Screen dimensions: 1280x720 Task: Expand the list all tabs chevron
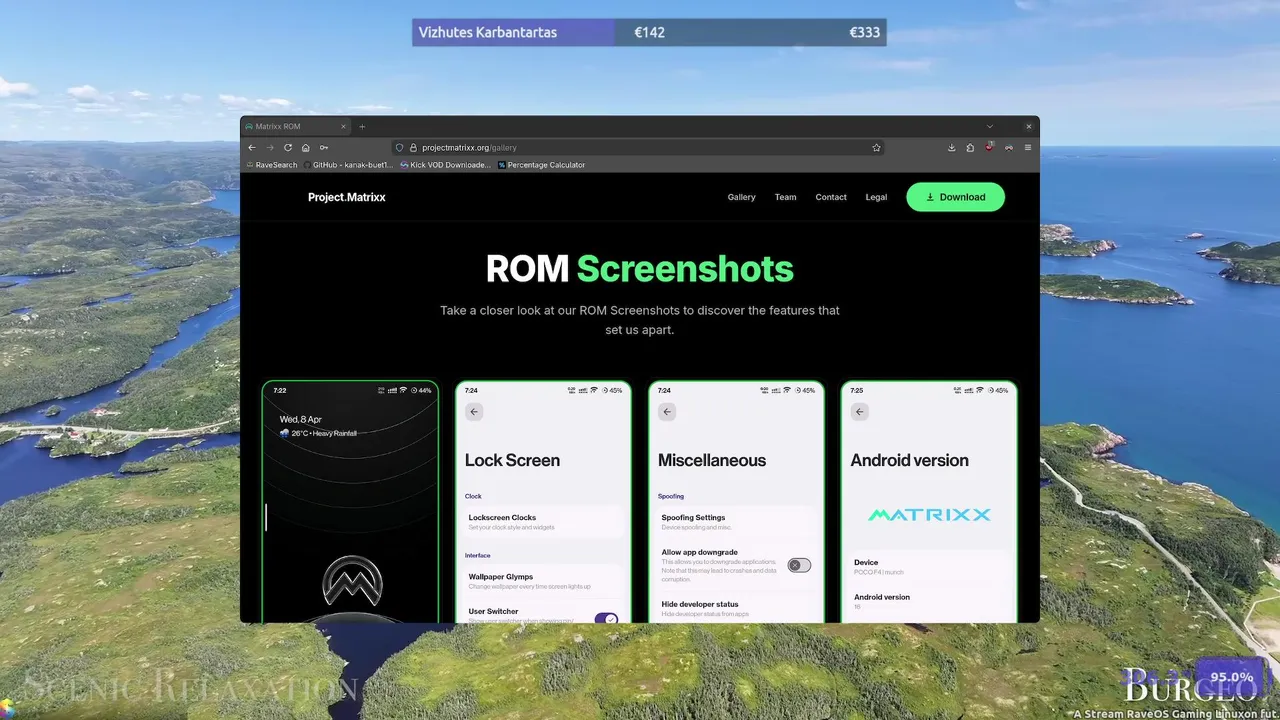tap(990, 127)
